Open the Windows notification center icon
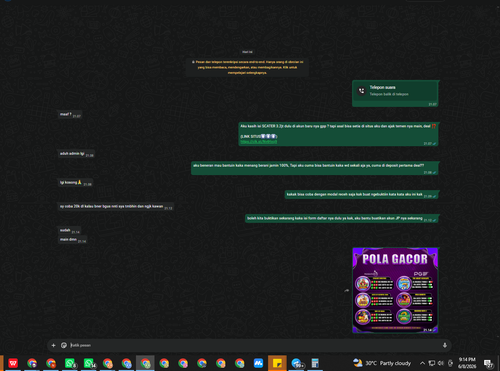This screenshot has height=371, width=500. [x=488, y=363]
